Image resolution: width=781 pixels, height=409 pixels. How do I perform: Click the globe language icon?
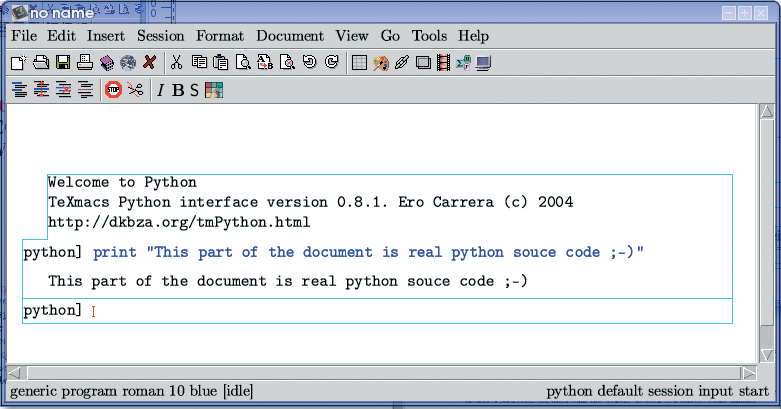[x=128, y=63]
